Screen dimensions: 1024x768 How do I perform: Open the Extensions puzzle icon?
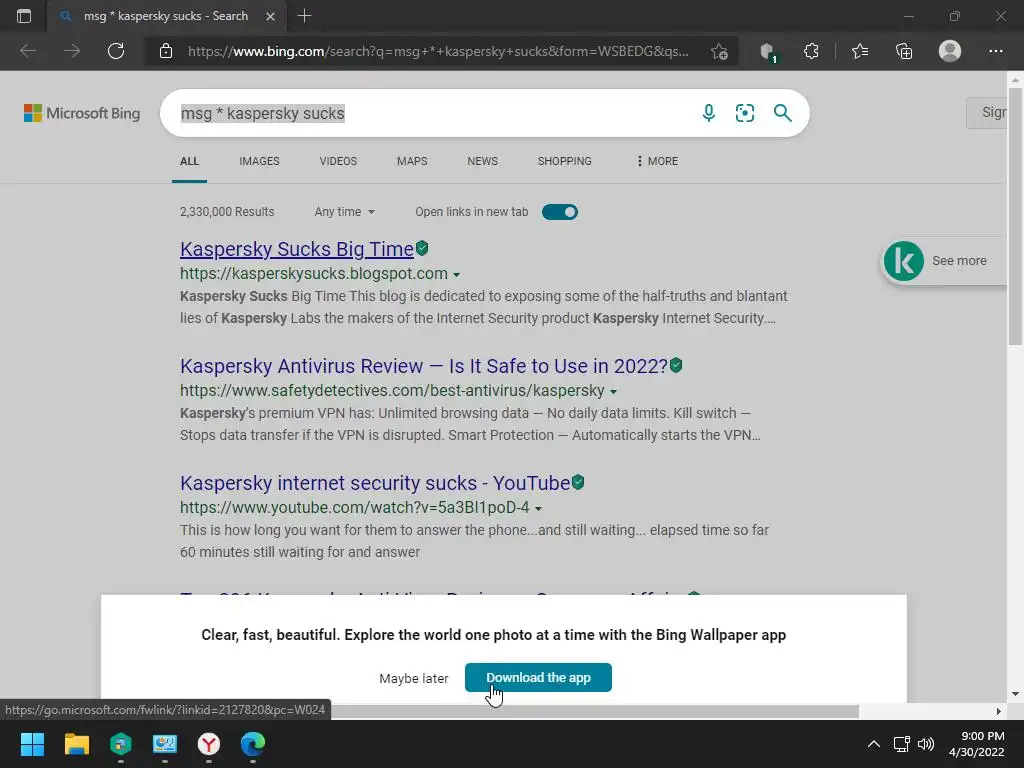tap(811, 51)
